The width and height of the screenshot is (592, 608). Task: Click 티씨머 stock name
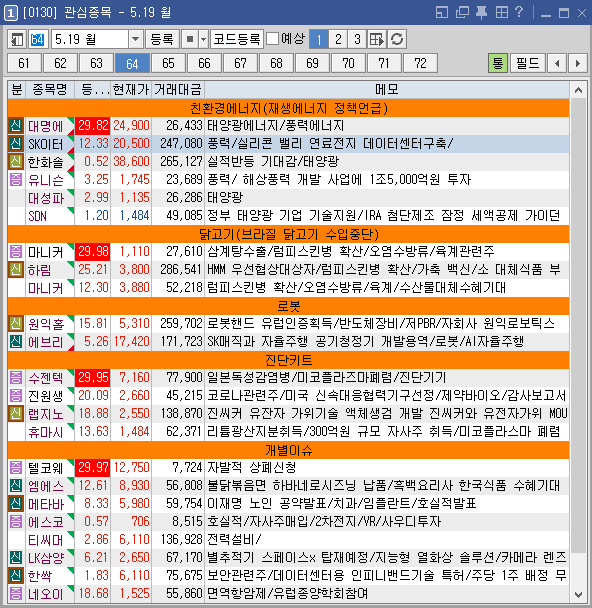[45, 539]
